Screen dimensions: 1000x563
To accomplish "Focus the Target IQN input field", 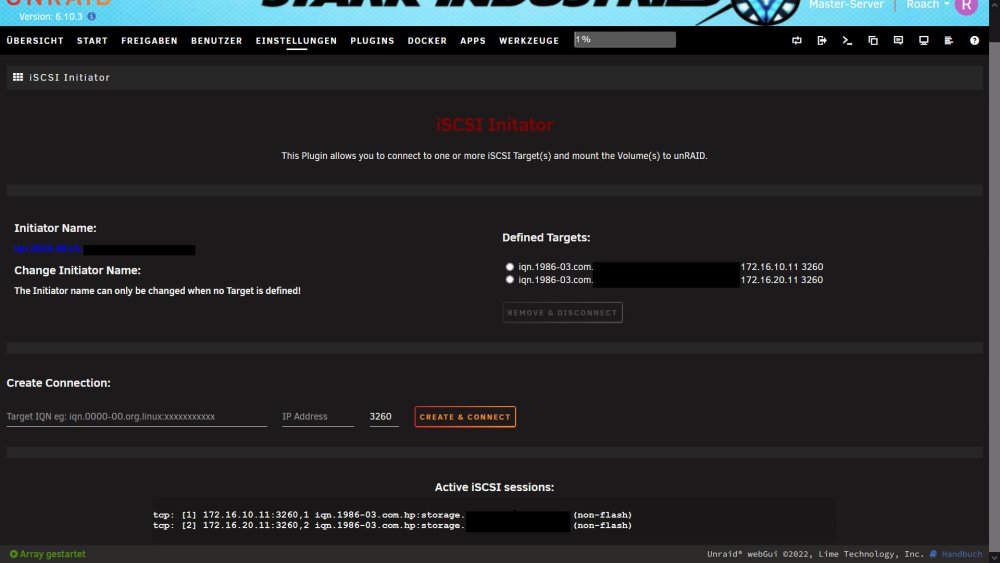I will (x=136, y=416).
